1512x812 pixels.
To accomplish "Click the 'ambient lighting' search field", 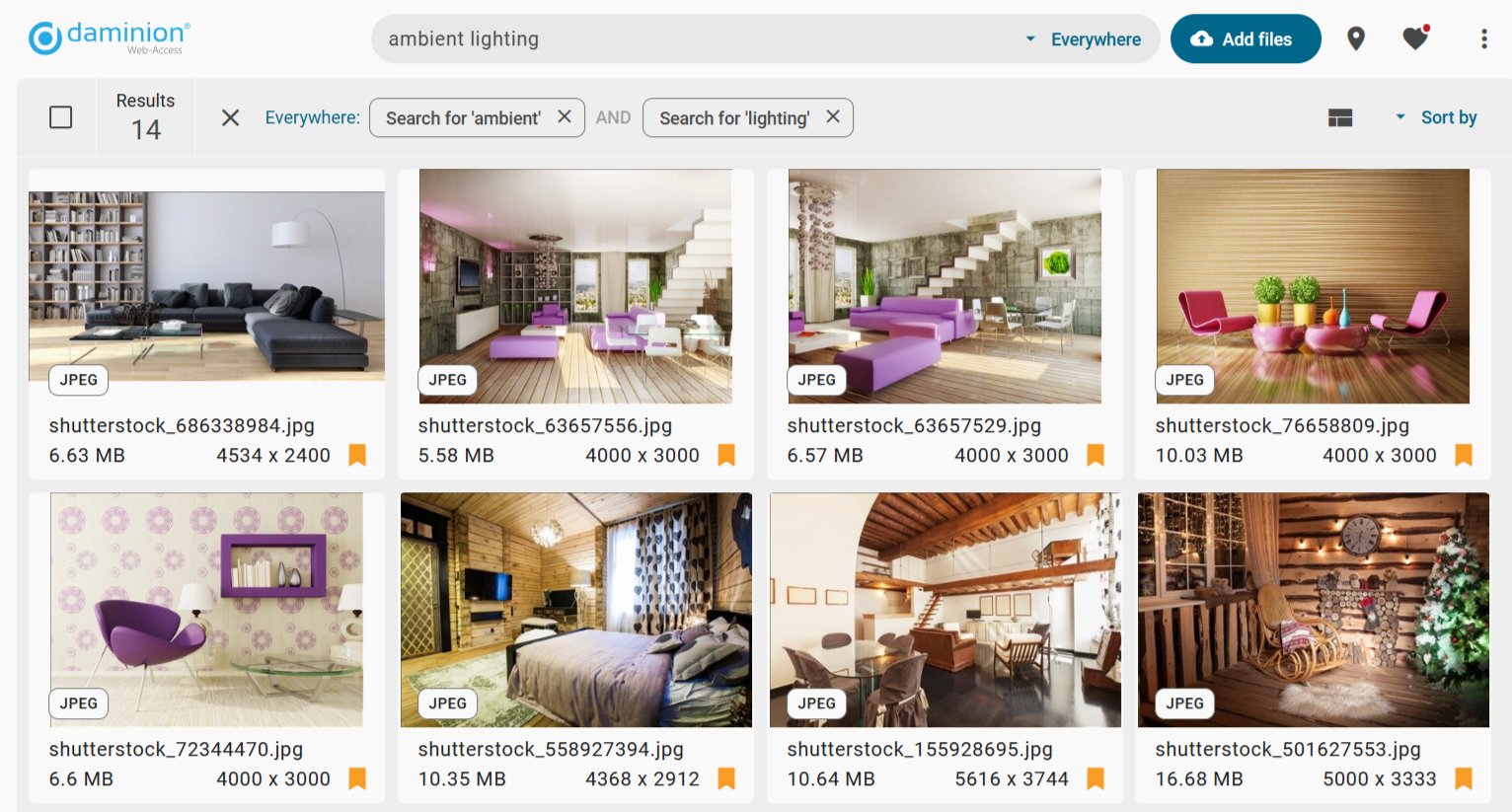I will tap(691, 38).
